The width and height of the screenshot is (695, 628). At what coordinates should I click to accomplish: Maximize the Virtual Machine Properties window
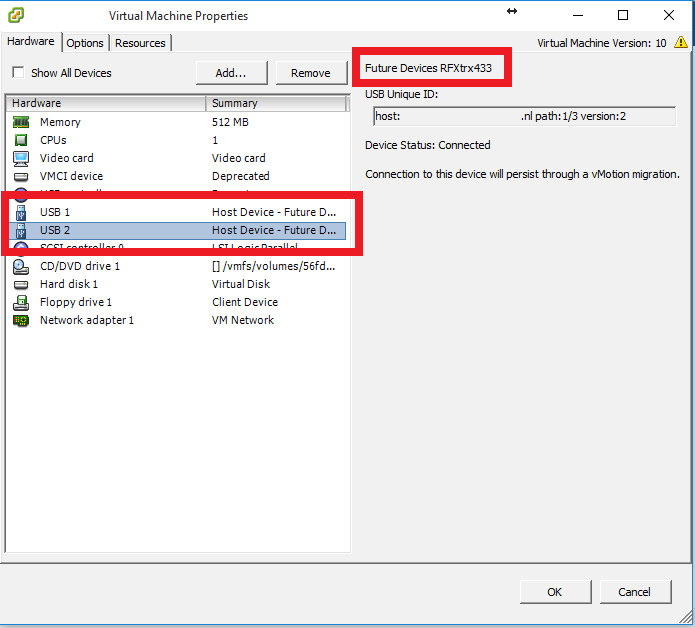(x=623, y=16)
